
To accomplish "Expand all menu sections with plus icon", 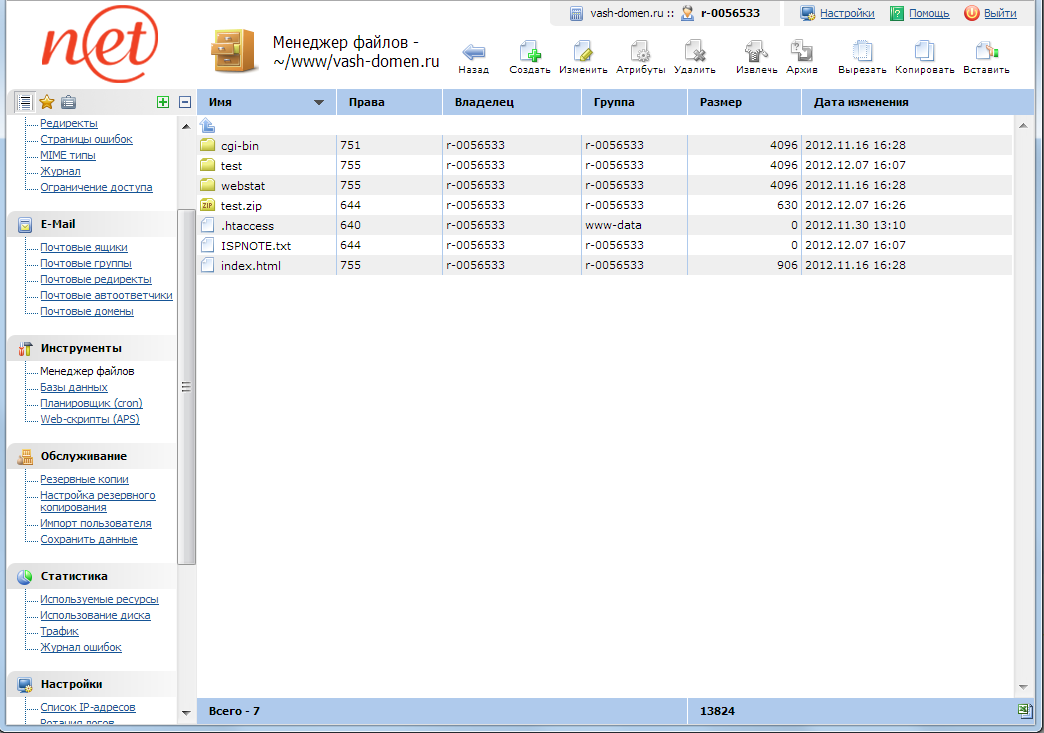I will click(163, 102).
